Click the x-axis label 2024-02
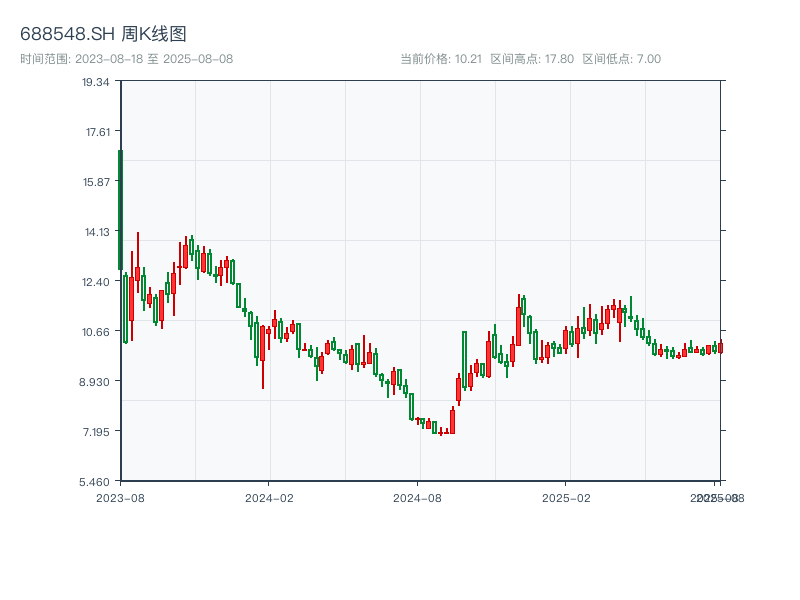Viewport: 800px width, 600px height. pos(269,498)
